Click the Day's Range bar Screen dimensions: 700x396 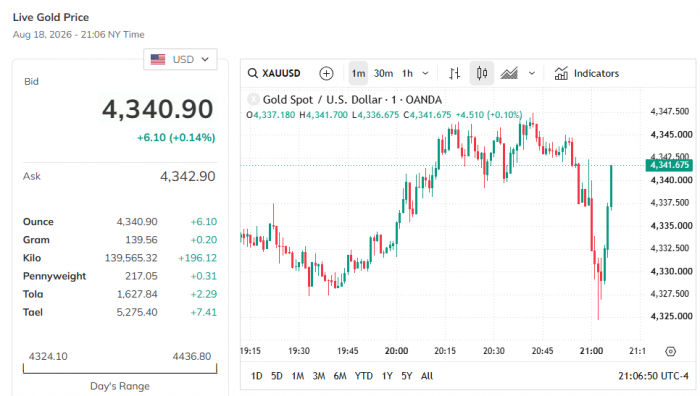coord(120,369)
